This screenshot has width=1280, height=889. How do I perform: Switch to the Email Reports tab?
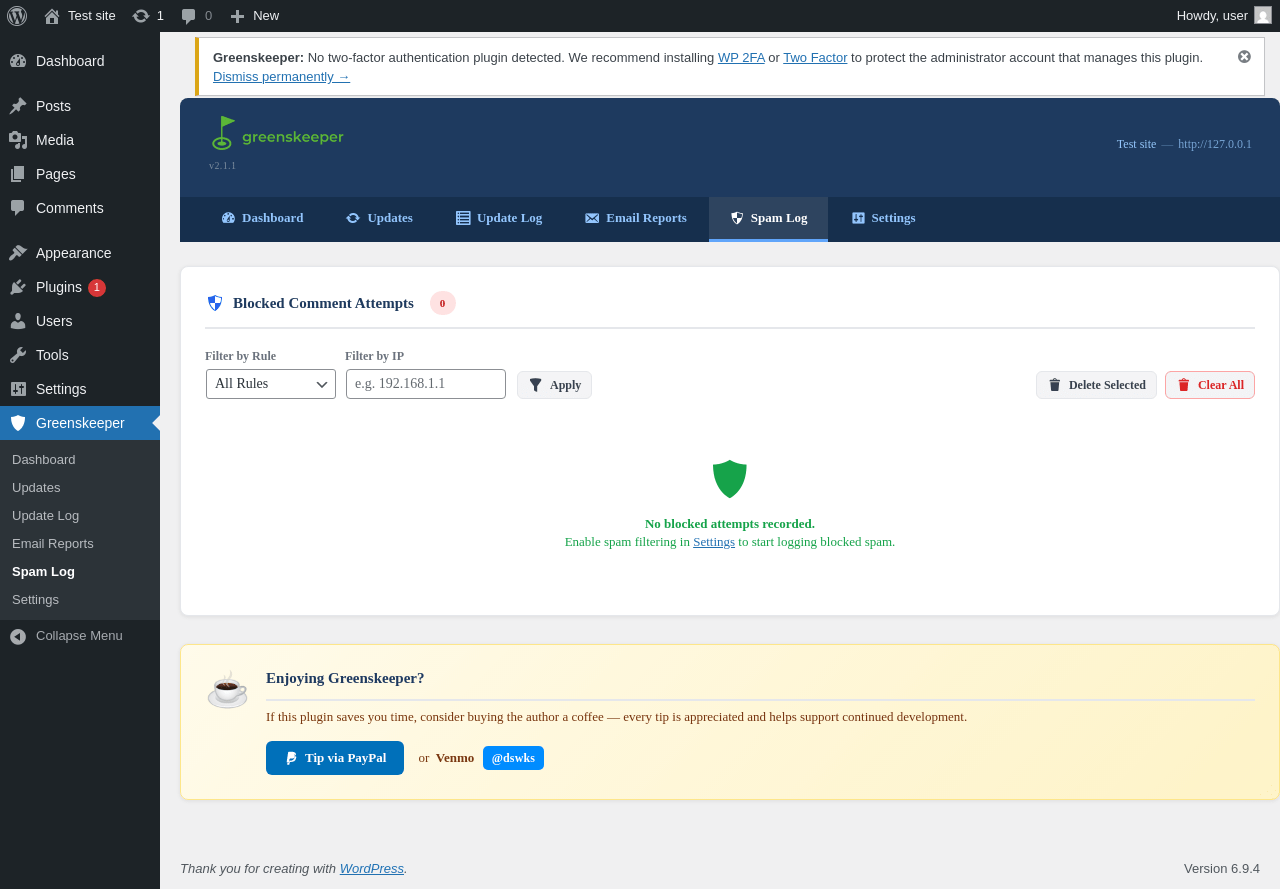click(x=636, y=218)
